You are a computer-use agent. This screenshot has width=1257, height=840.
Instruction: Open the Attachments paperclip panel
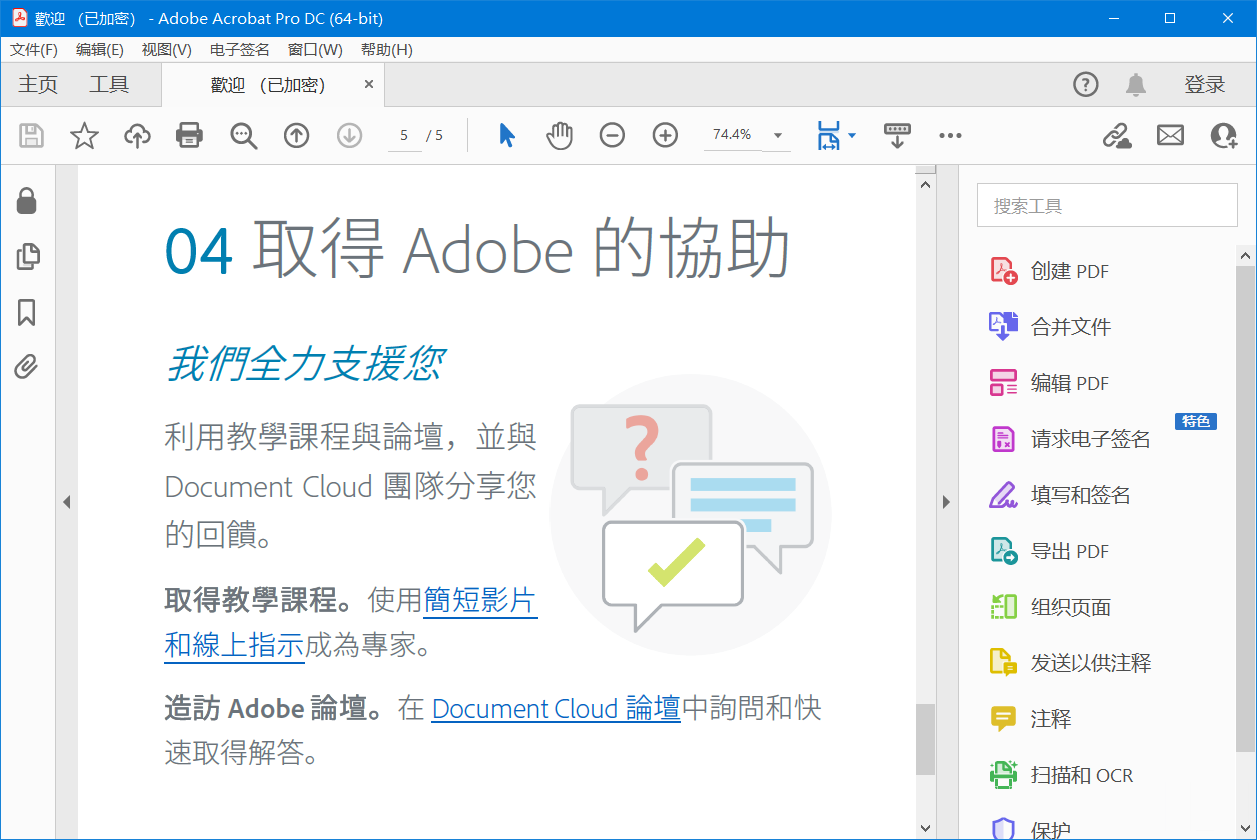27,367
